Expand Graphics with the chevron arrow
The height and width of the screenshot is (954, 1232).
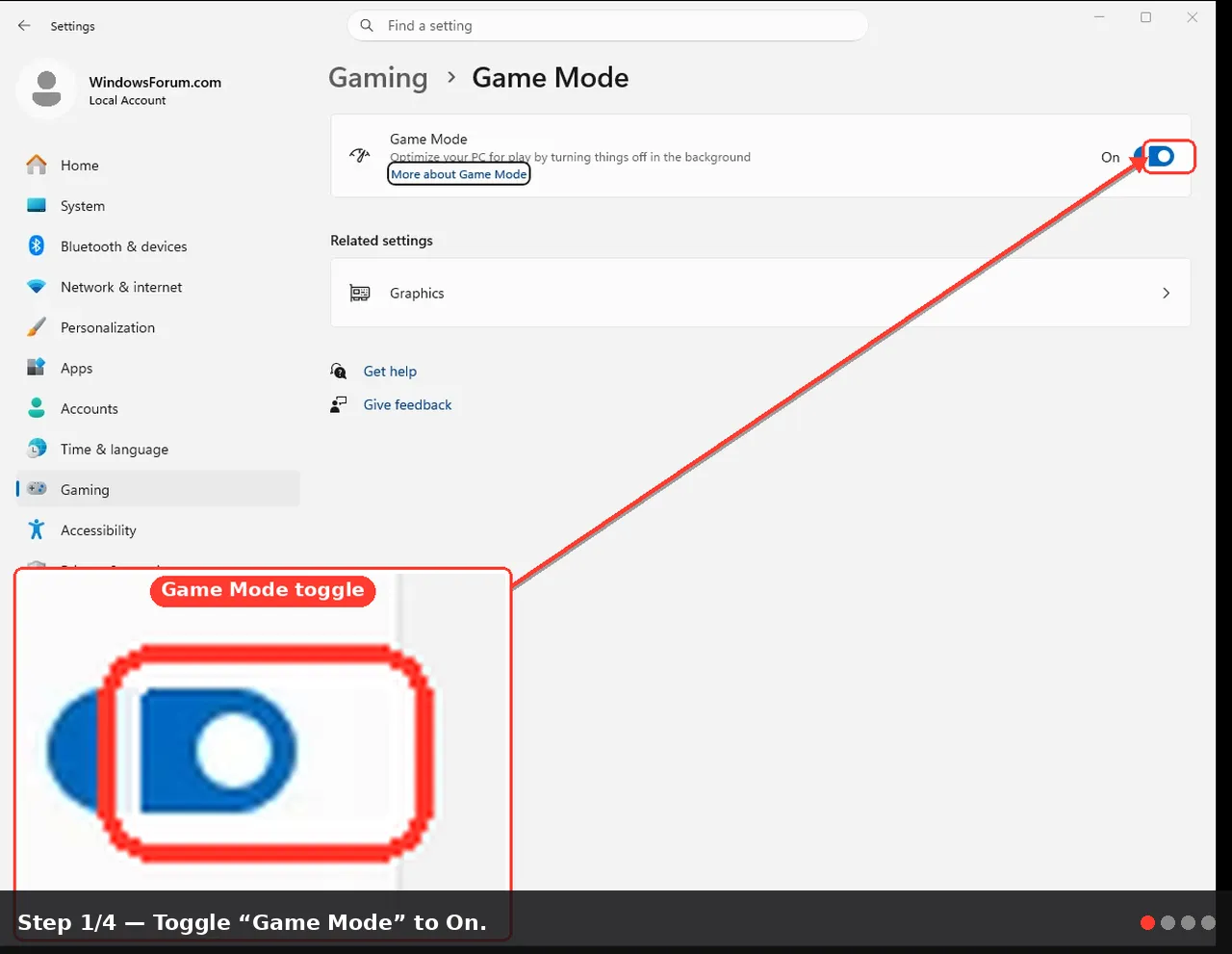[x=1166, y=293]
